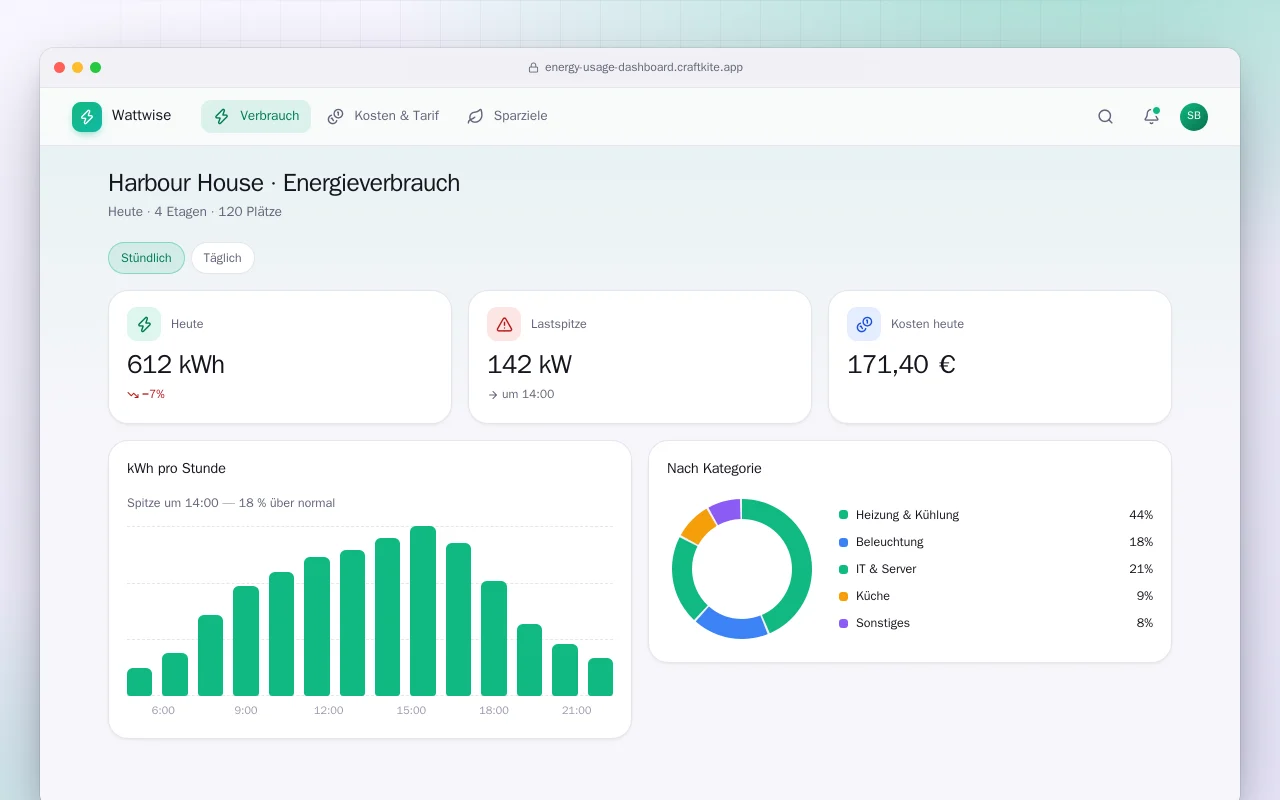Click the lock icon in address bar
The image size is (1280, 800).
[534, 68]
